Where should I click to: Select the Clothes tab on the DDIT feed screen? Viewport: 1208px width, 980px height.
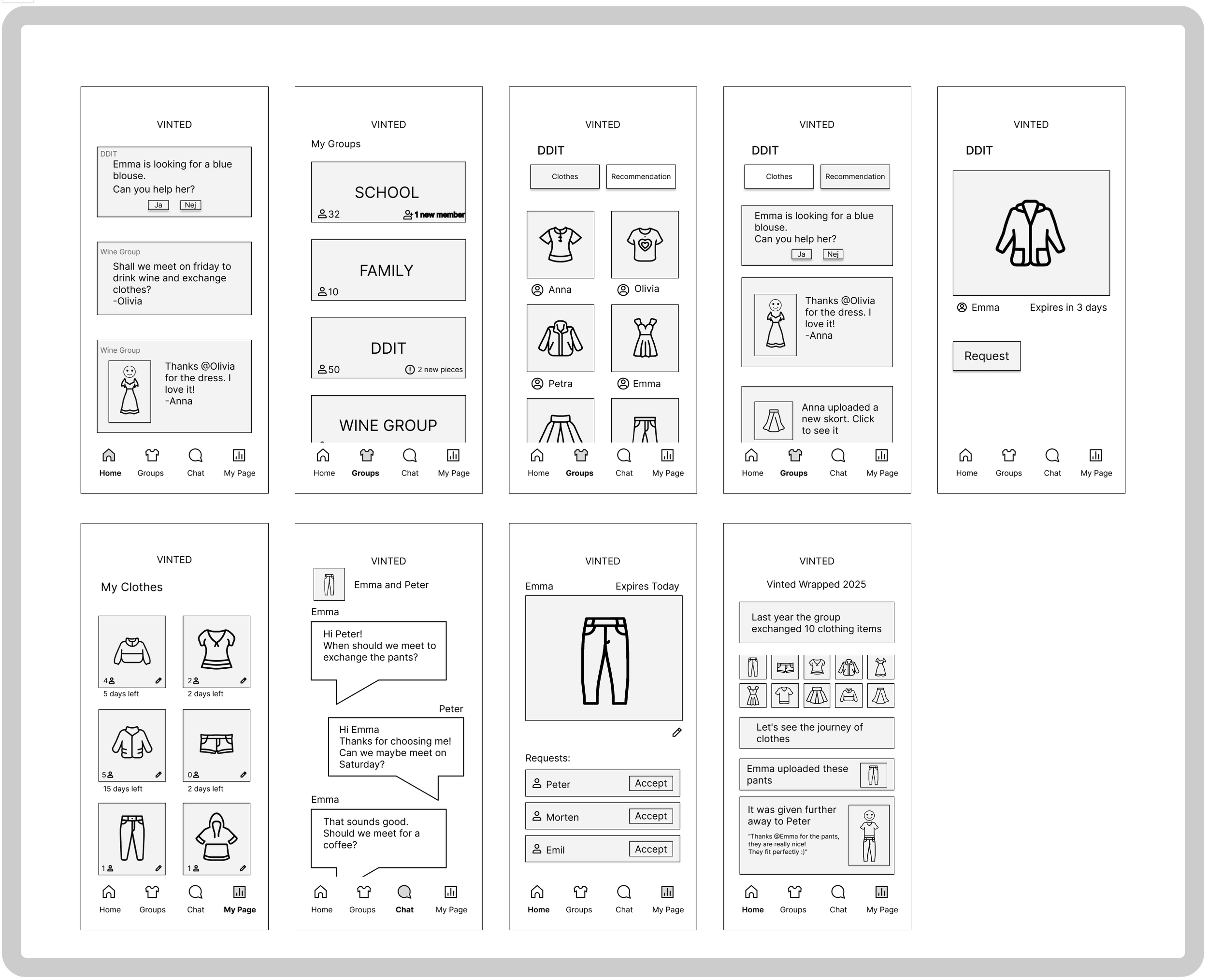coord(779,177)
